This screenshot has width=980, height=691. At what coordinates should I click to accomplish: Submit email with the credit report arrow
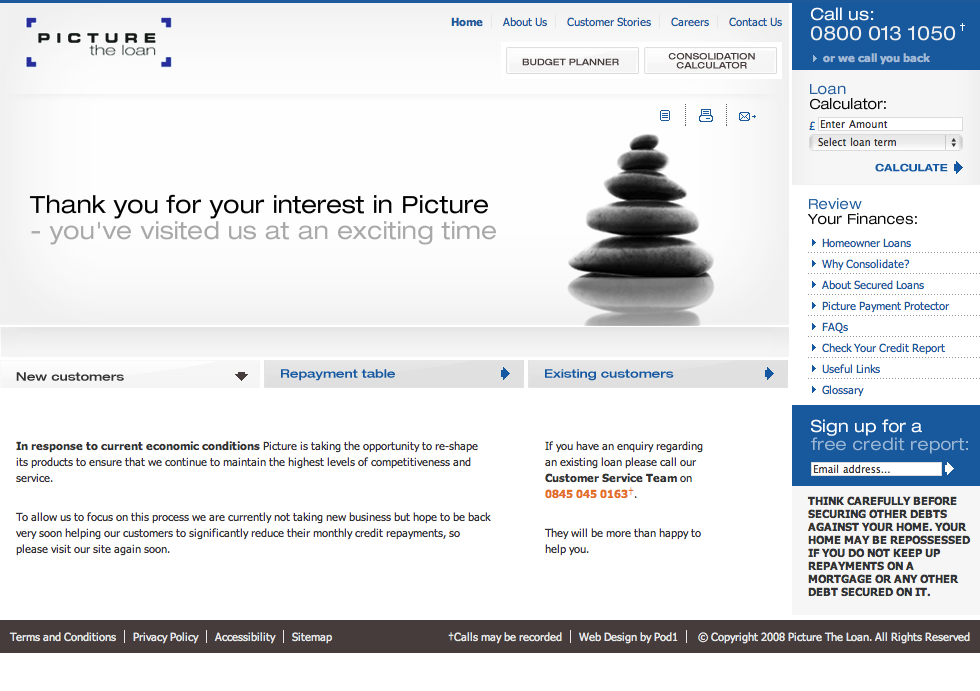949,469
